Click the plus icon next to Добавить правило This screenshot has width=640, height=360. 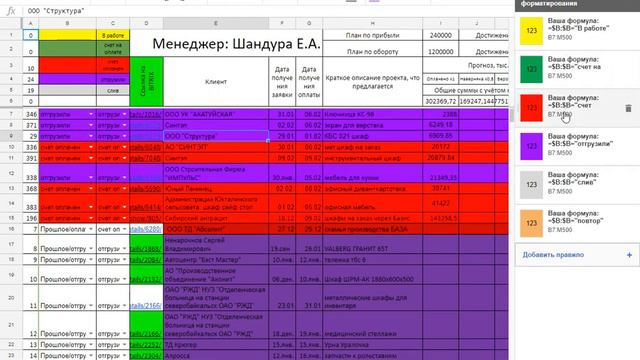click(629, 255)
